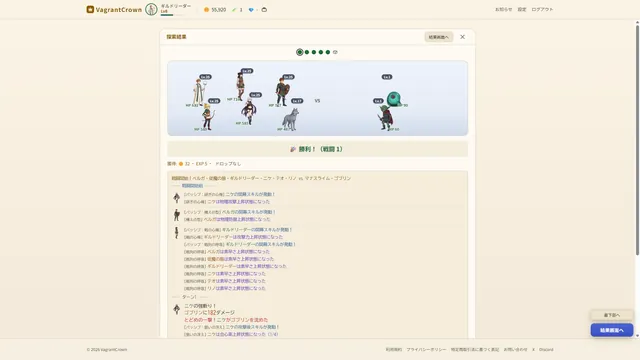Click the party popper icon in the victory banner

point(293,149)
